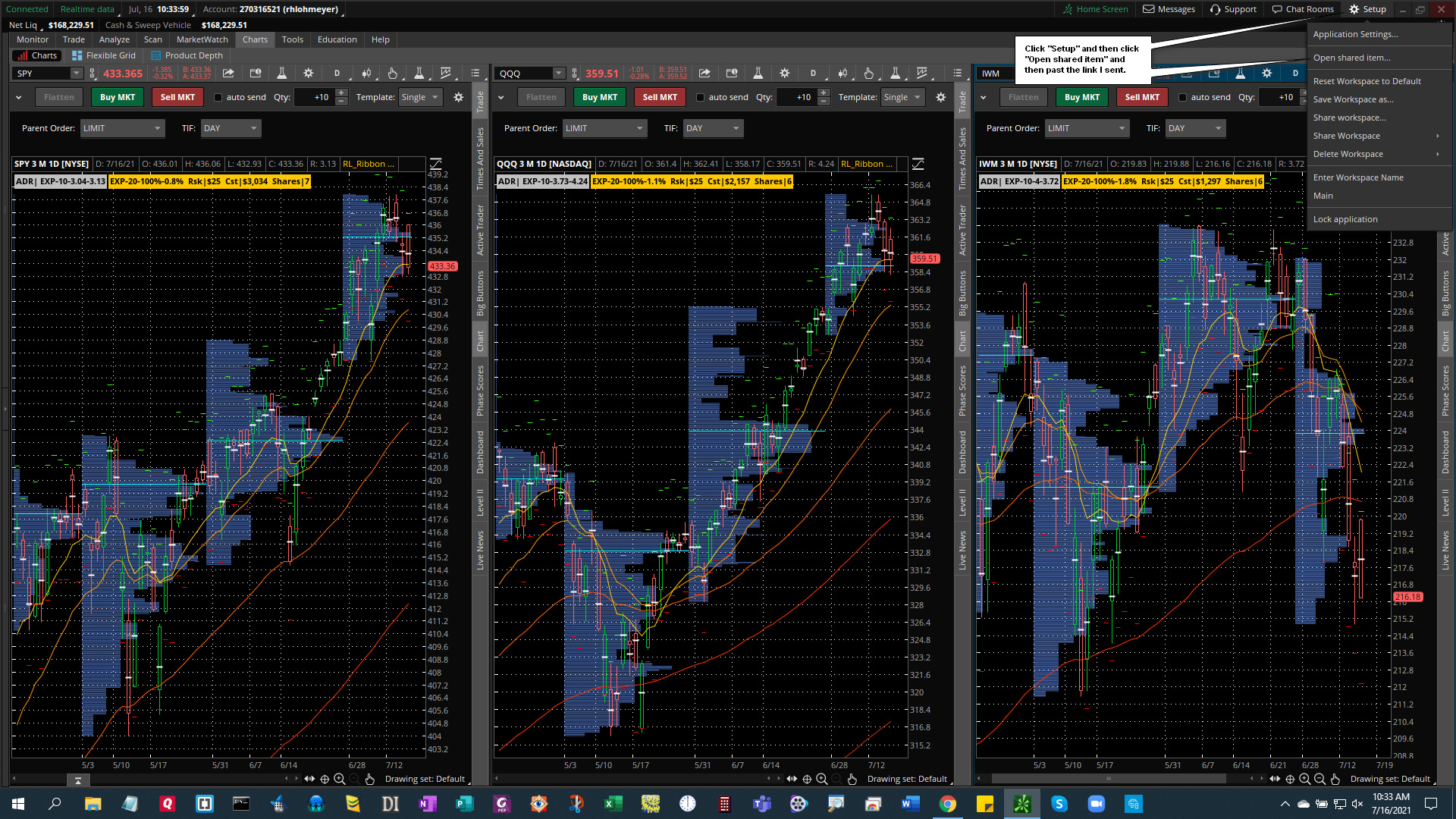Switch to the Analyze tab
Screen dimensions: 1456x819
(115, 39)
